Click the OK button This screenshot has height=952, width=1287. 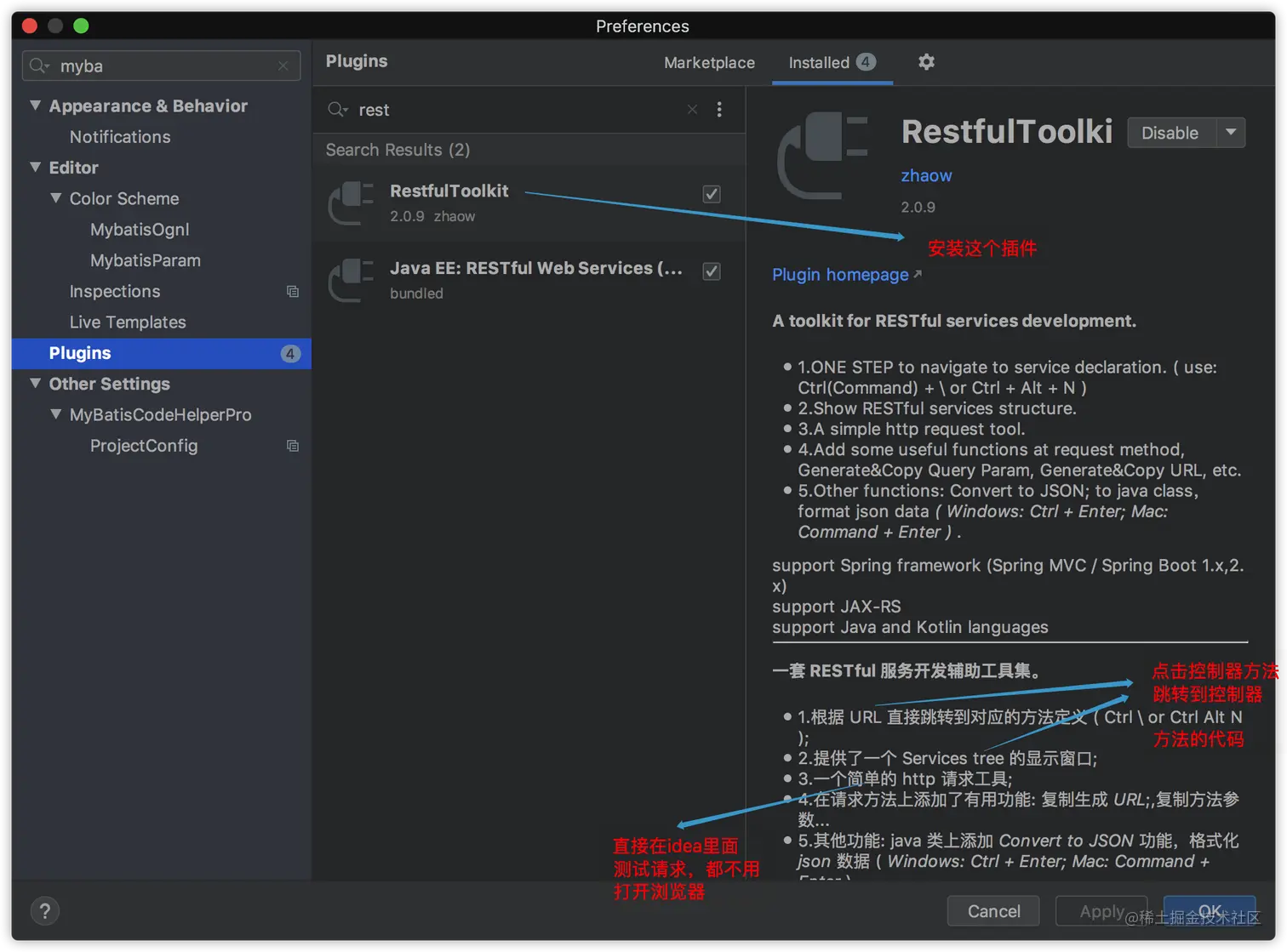click(x=1210, y=911)
